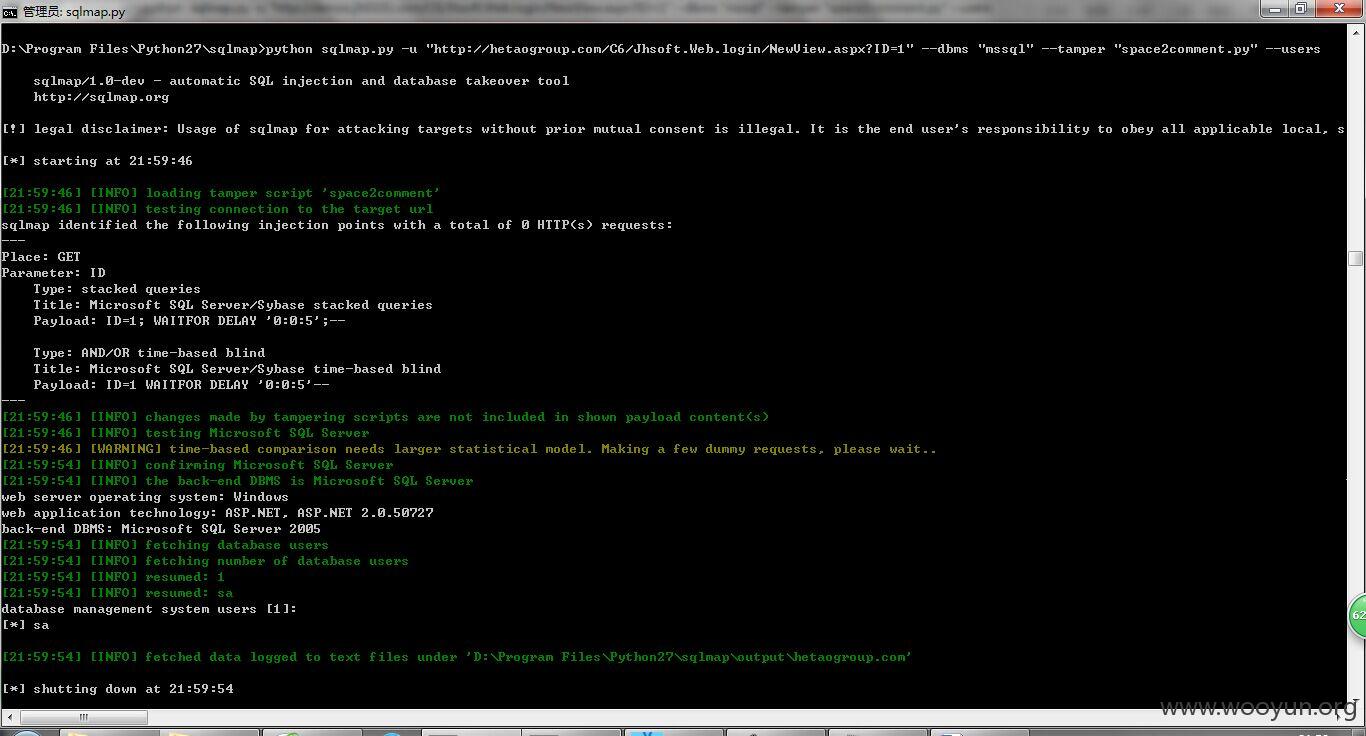The height and width of the screenshot is (736, 1366).
Task: Click '[INFO] testing Microsoft SQL Server' line
Action: [x=185, y=433]
